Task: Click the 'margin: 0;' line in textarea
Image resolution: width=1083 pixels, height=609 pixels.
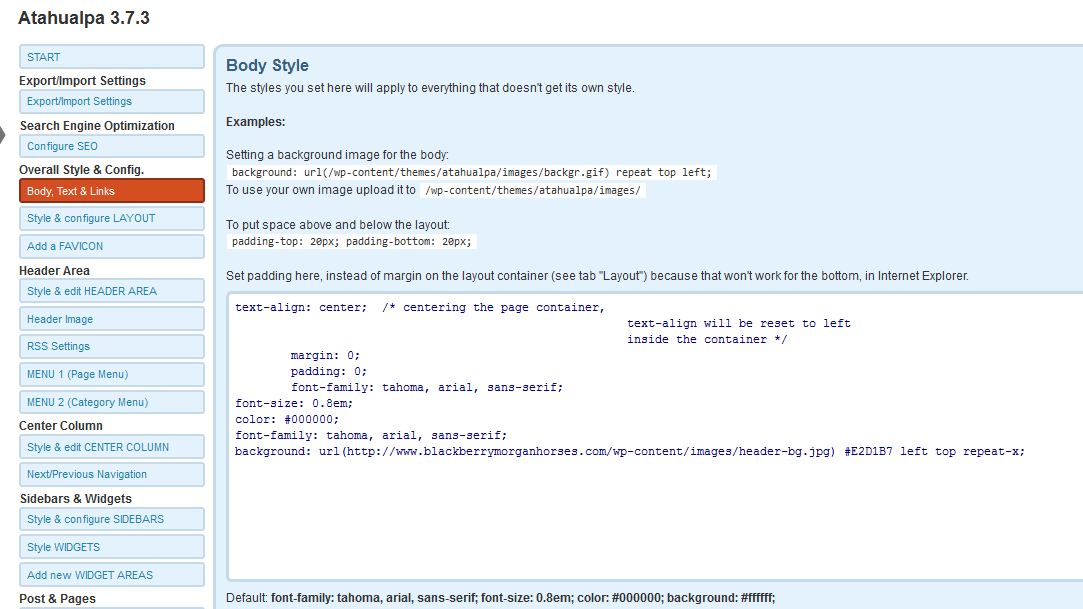Action: point(325,356)
